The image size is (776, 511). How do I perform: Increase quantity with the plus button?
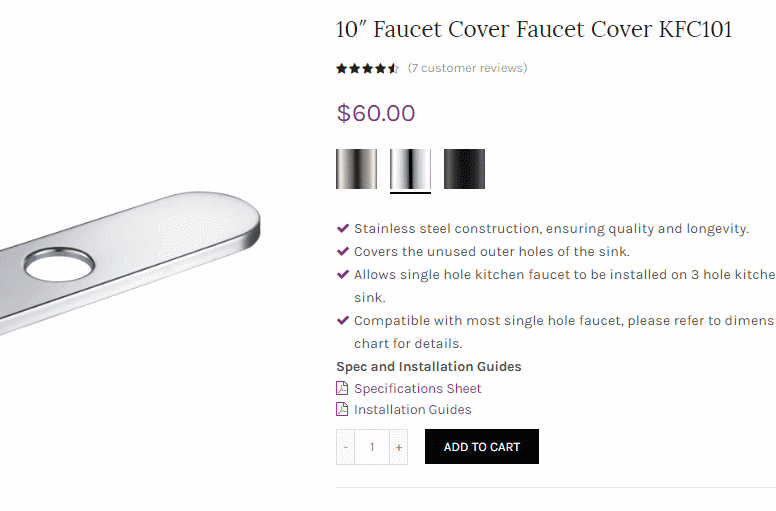point(399,447)
